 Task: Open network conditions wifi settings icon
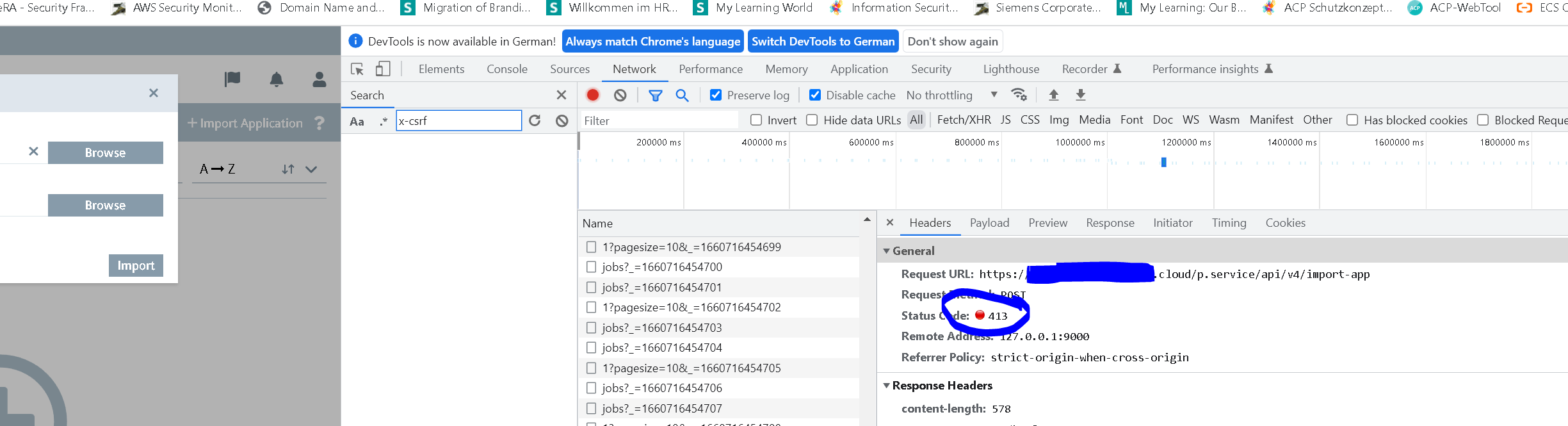(x=1019, y=95)
